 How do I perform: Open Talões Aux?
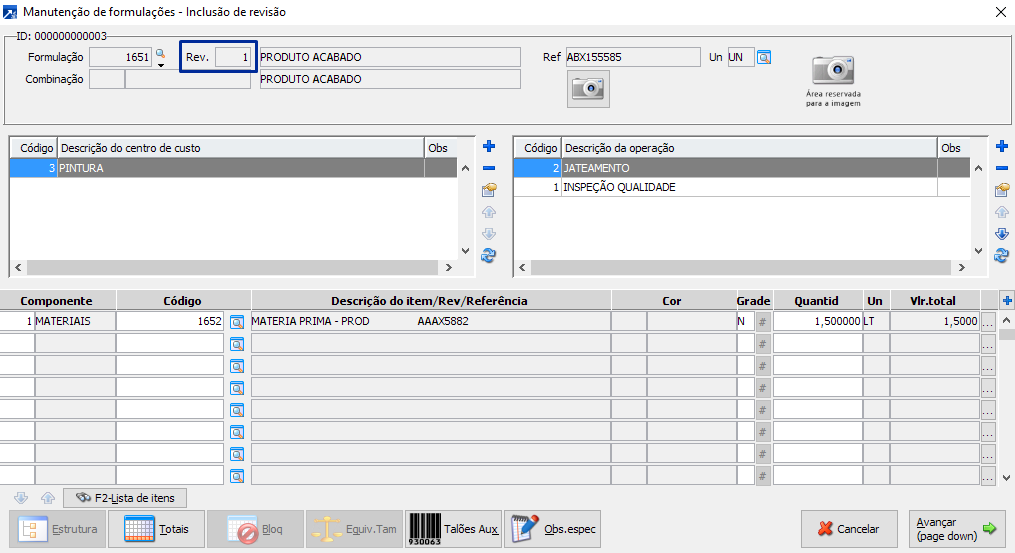tap(454, 529)
